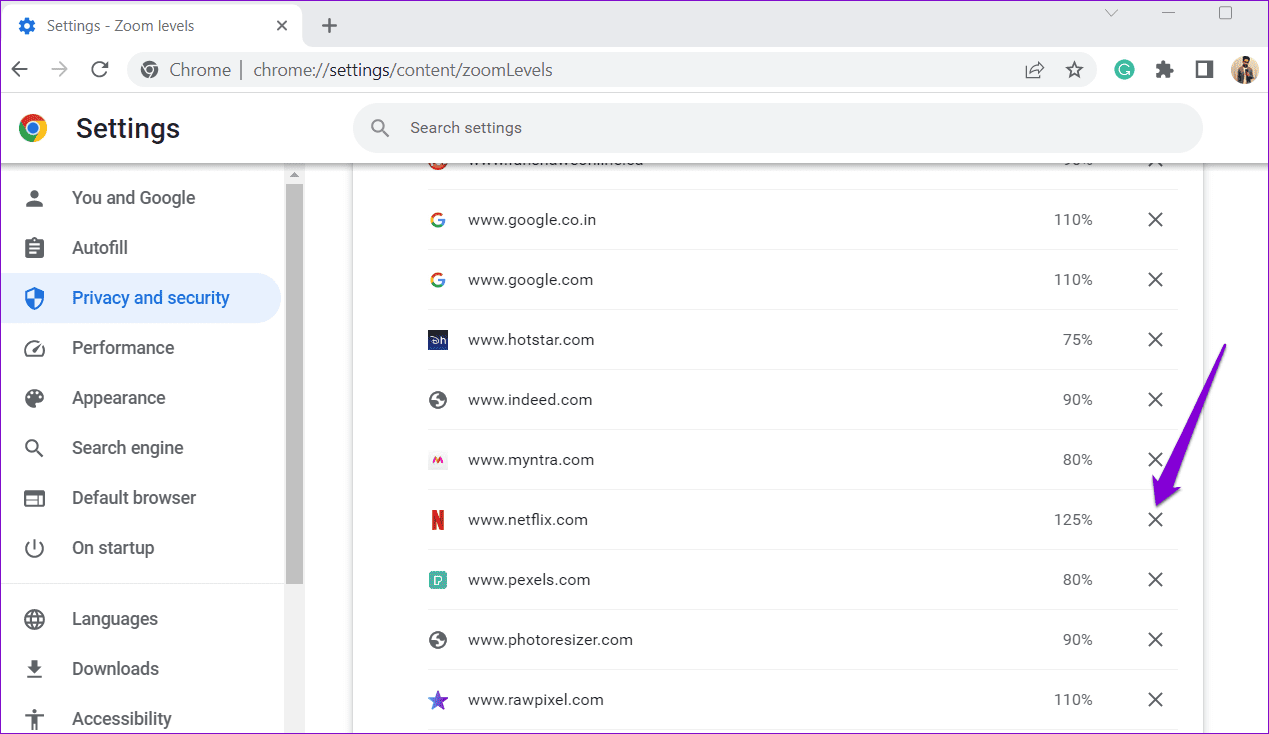Click the www.google.com Google favicon
The width and height of the screenshot is (1269, 734).
click(437, 280)
